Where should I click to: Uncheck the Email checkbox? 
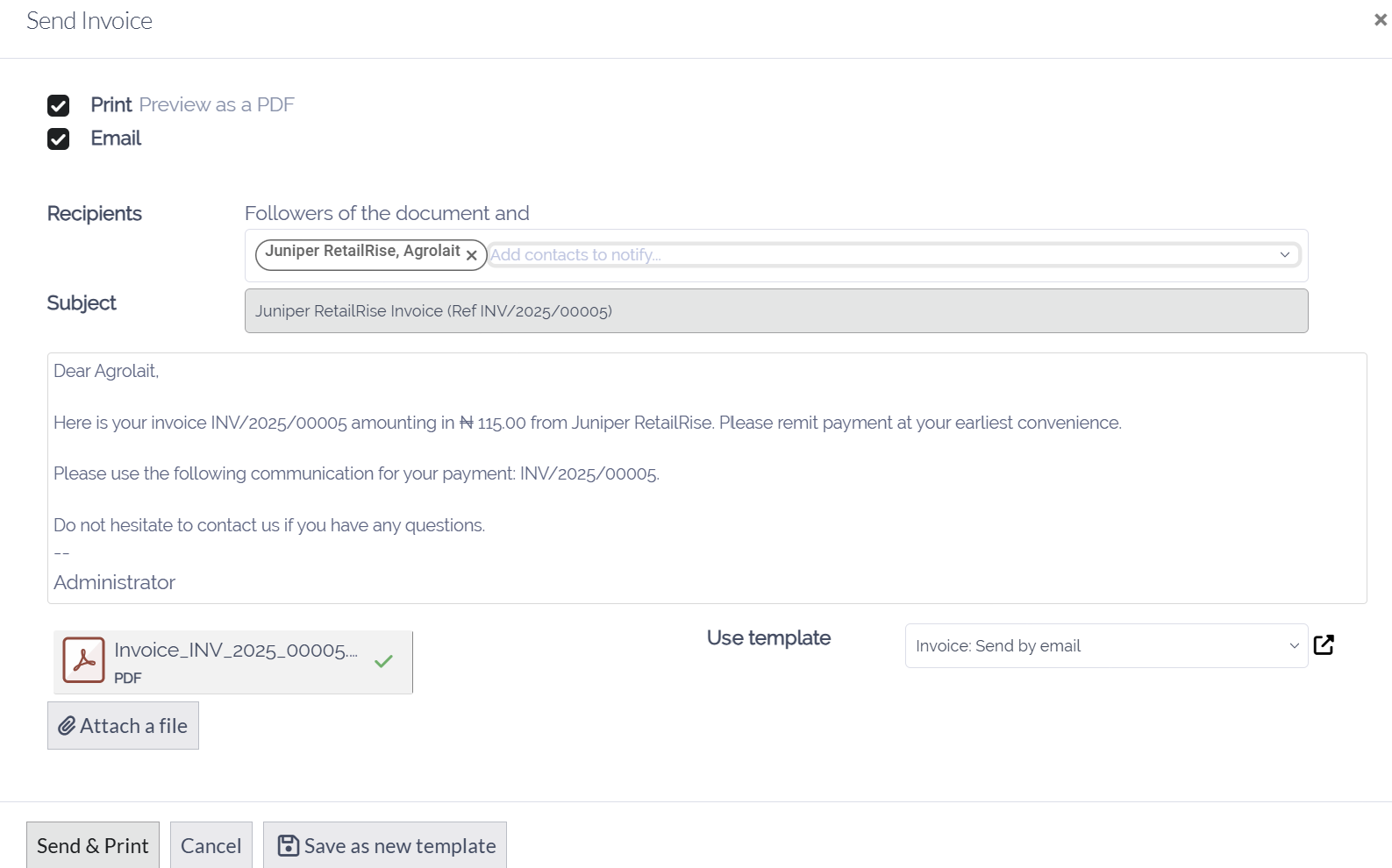tap(59, 139)
